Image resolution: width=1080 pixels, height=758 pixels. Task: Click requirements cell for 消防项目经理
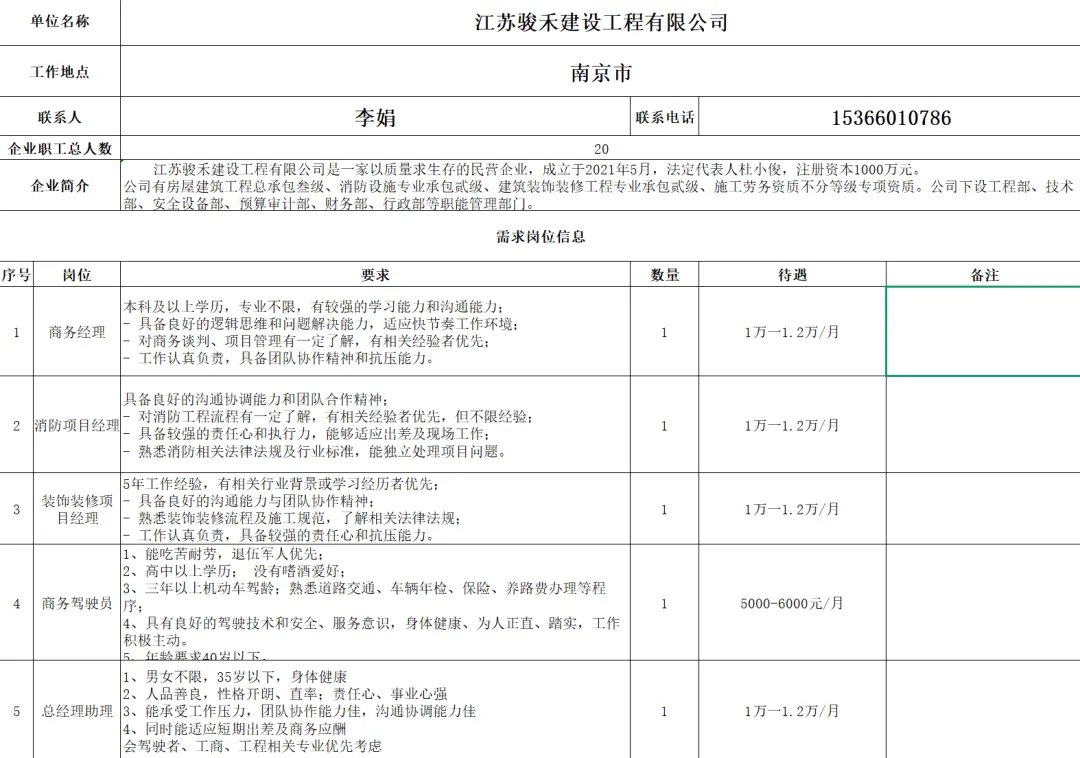[375, 425]
